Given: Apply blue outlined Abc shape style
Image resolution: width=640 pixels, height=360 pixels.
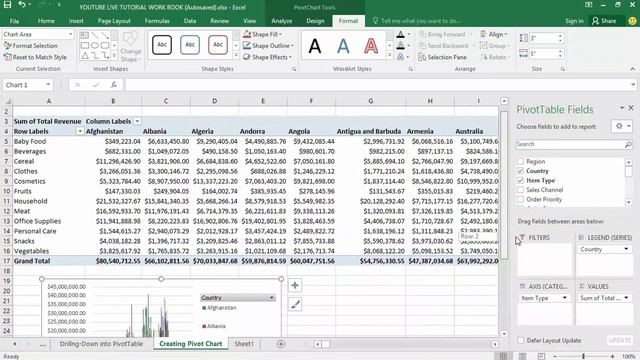Looking at the screenshot, I should tap(190, 45).
